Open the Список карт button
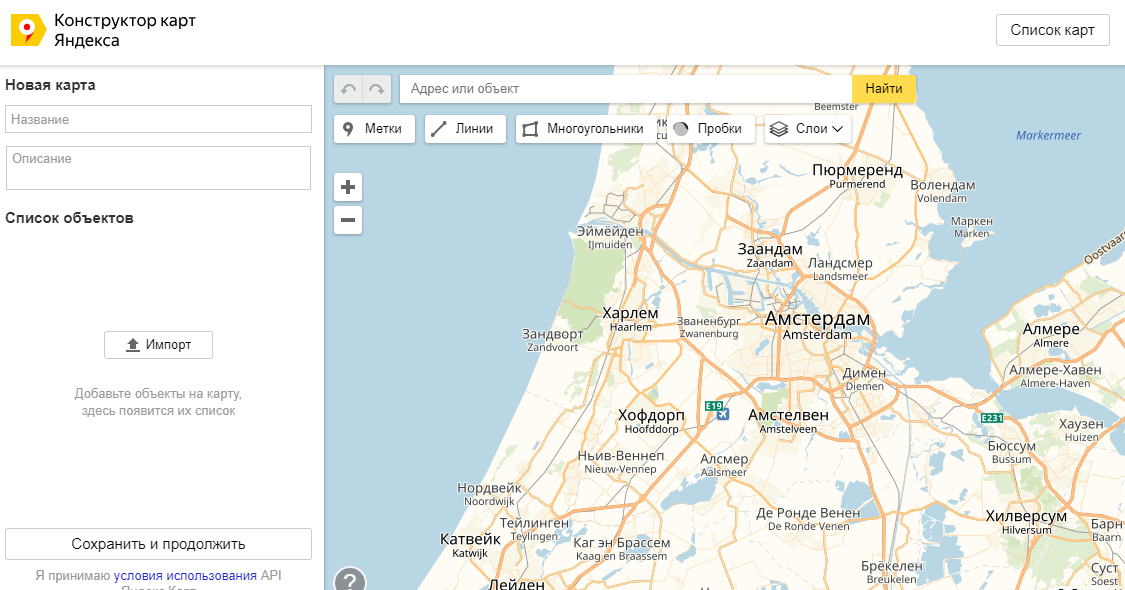1125x590 pixels. click(x=1052, y=30)
